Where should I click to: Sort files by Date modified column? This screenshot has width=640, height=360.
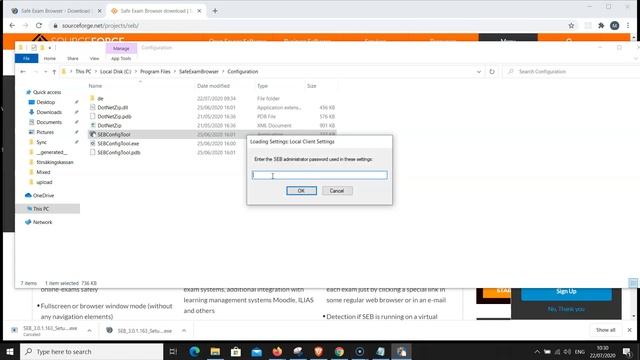[213, 86]
